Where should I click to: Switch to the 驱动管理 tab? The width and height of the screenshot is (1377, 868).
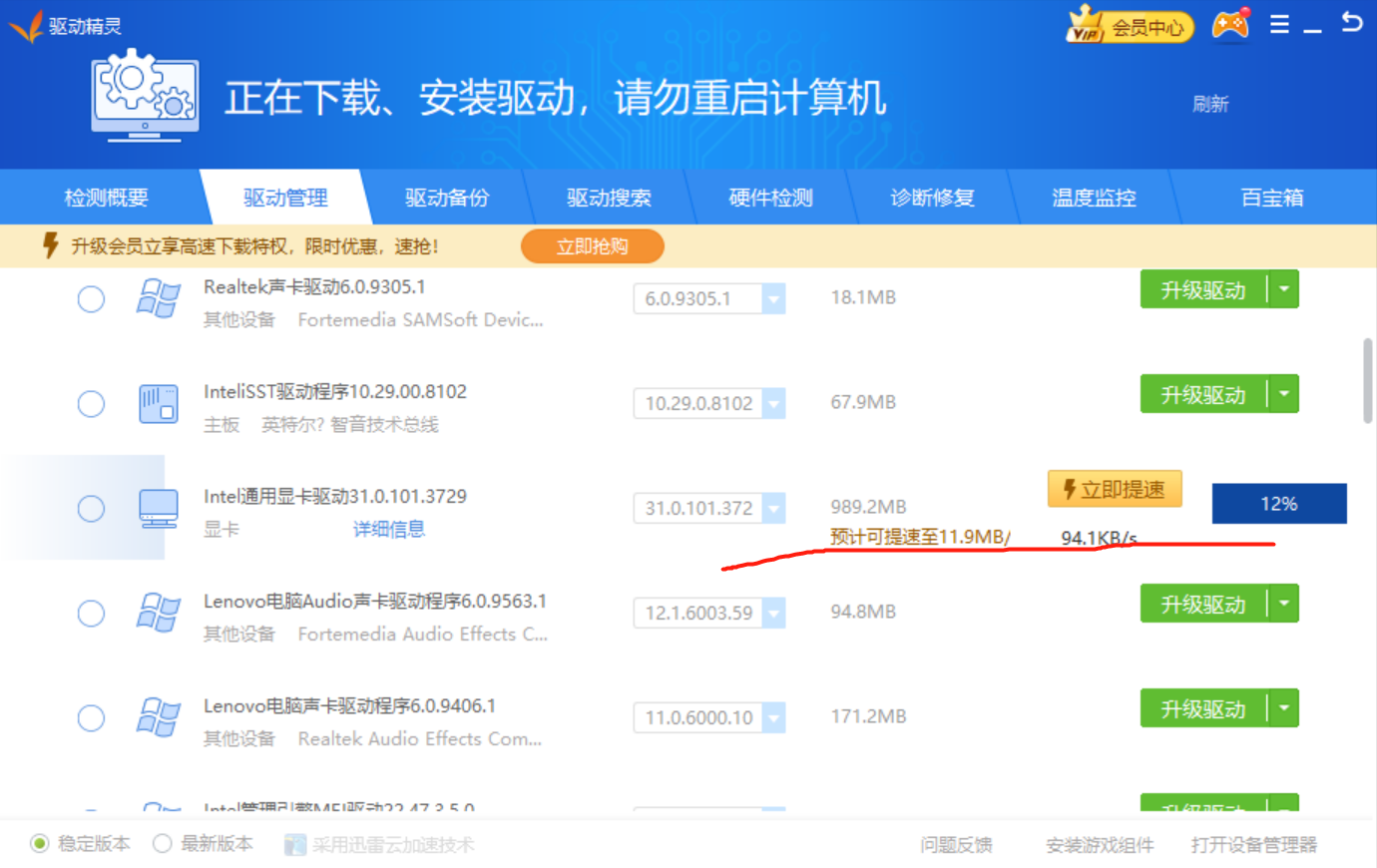pyautogui.click(x=285, y=198)
